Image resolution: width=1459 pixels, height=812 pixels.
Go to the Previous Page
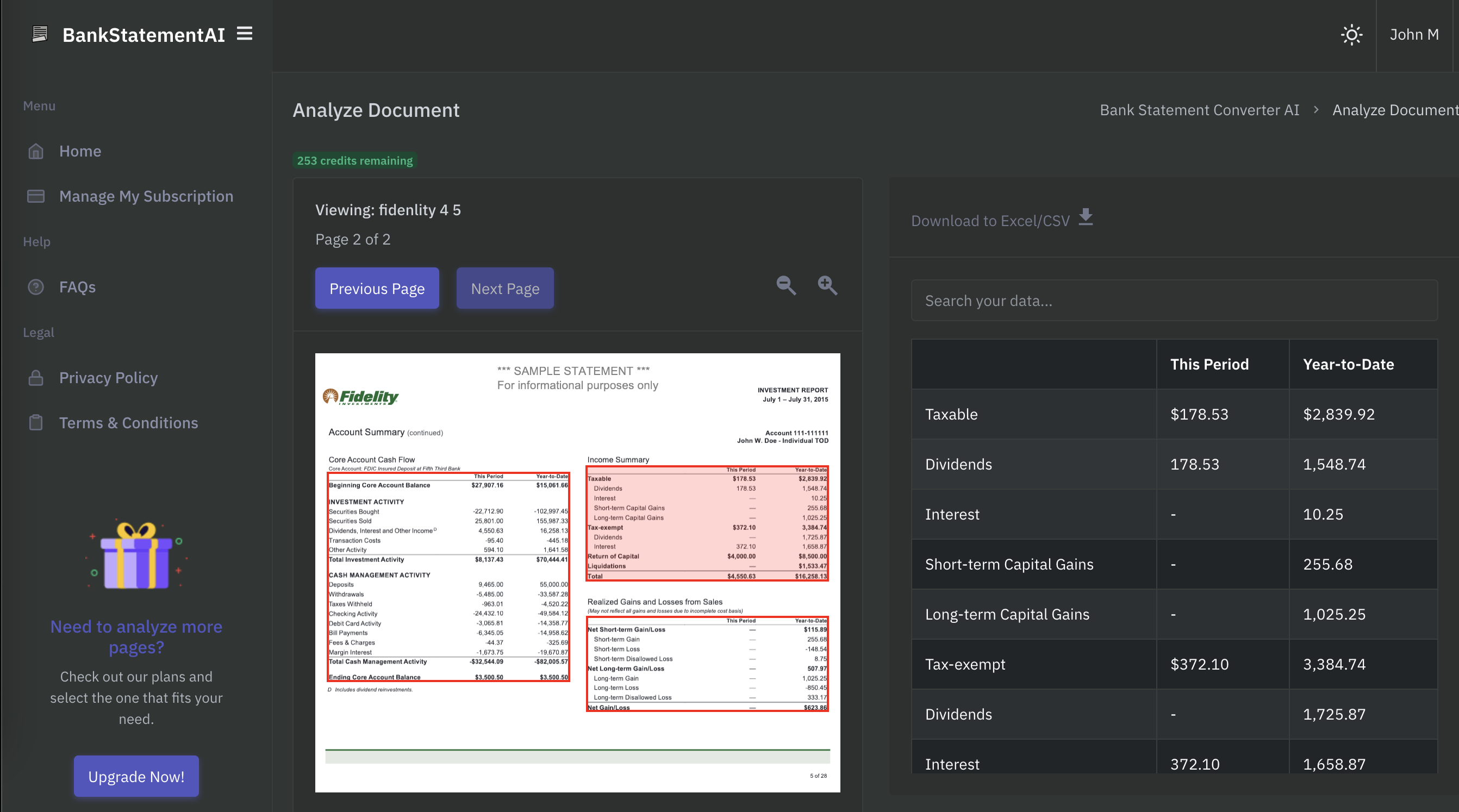click(377, 289)
